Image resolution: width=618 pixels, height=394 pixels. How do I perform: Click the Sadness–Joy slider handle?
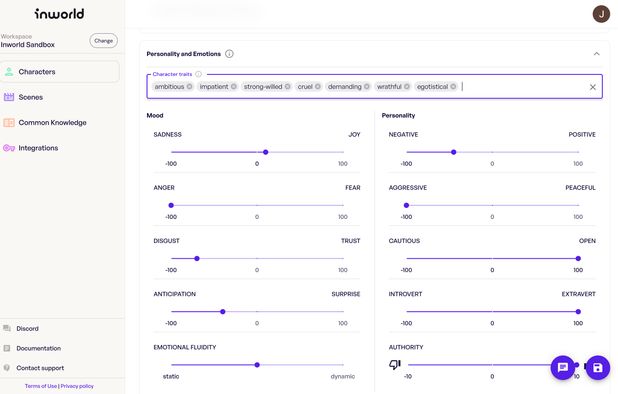pyautogui.click(x=266, y=152)
